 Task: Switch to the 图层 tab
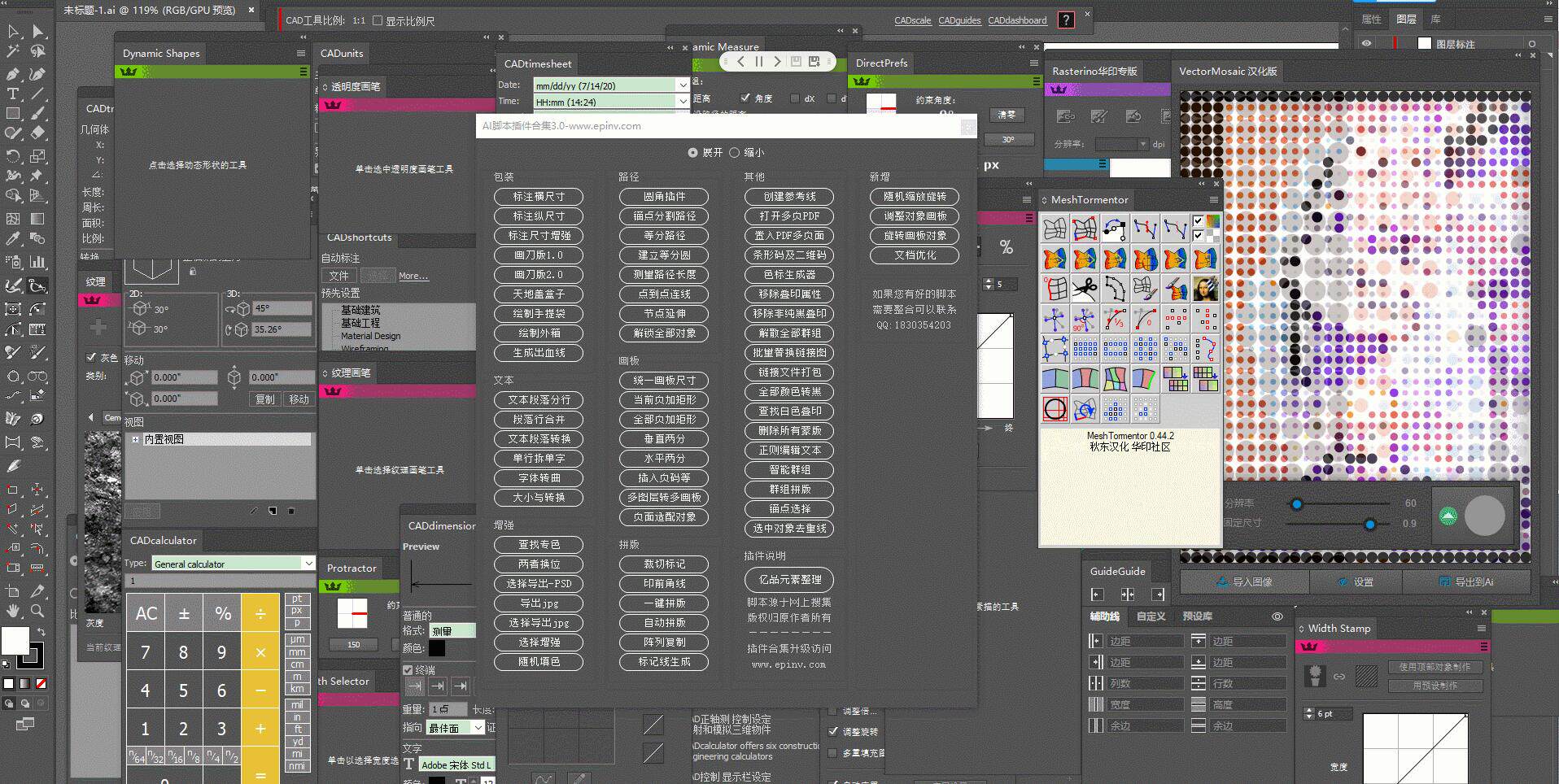1406,20
